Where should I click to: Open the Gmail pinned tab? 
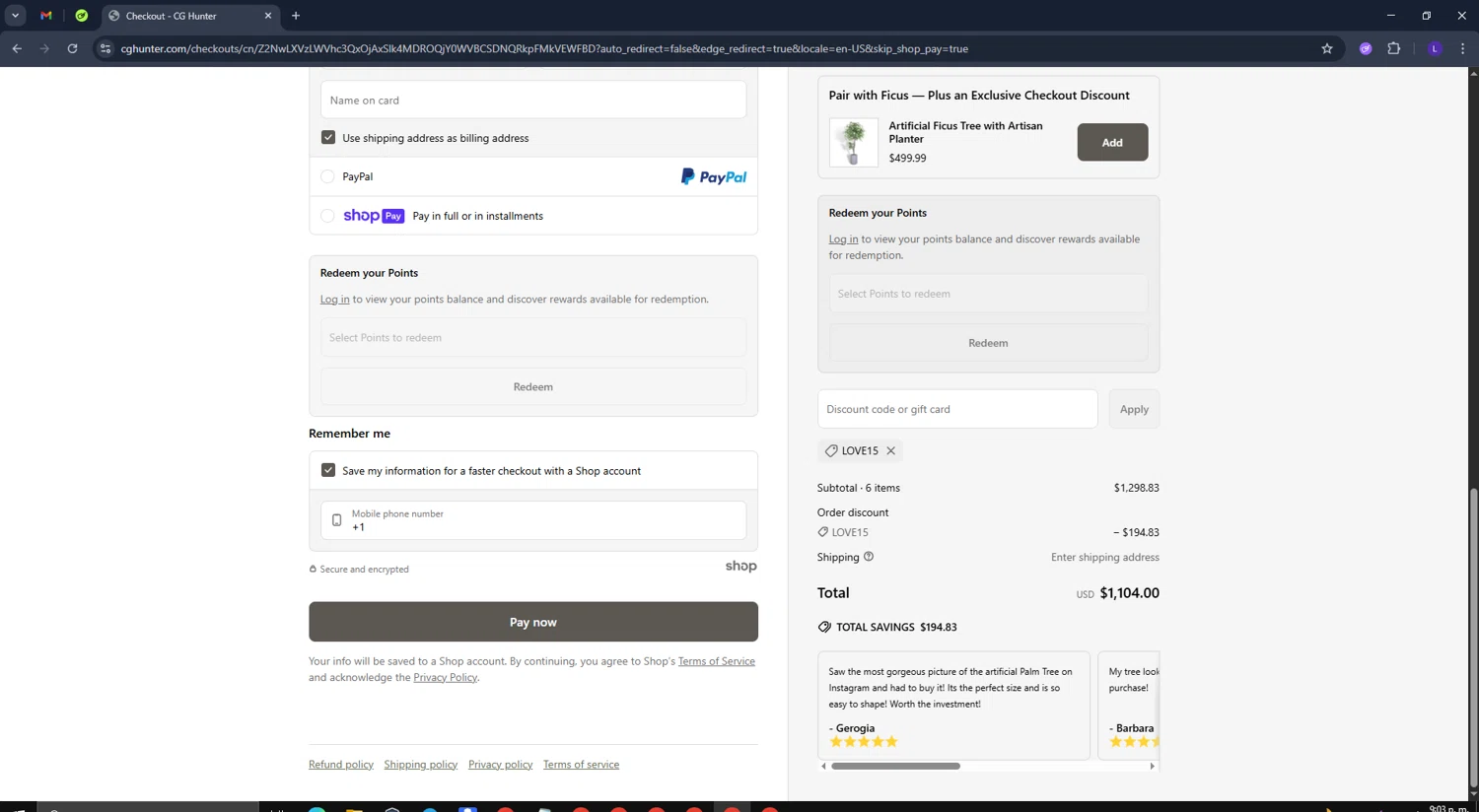[46, 16]
